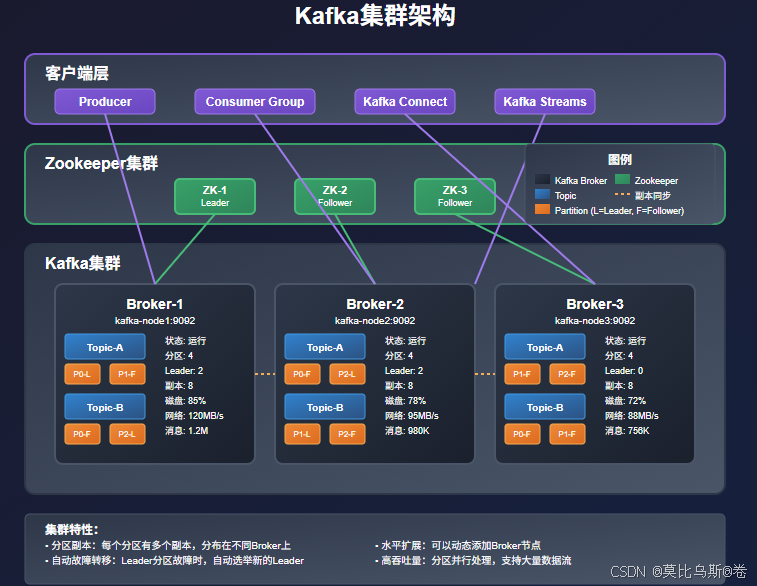
Task: Click P1-F partition under Broker-3 Topic-B
Action: pyautogui.click(x=567, y=434)
